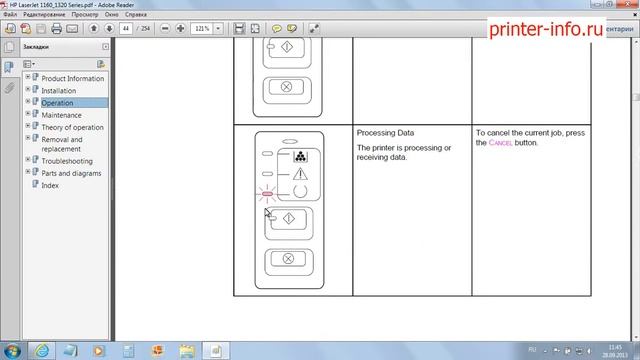The width and height of the screenshot is (640, 360).
Task: Expand the Theory of operation bookmark
Action: tap(28, 126)
